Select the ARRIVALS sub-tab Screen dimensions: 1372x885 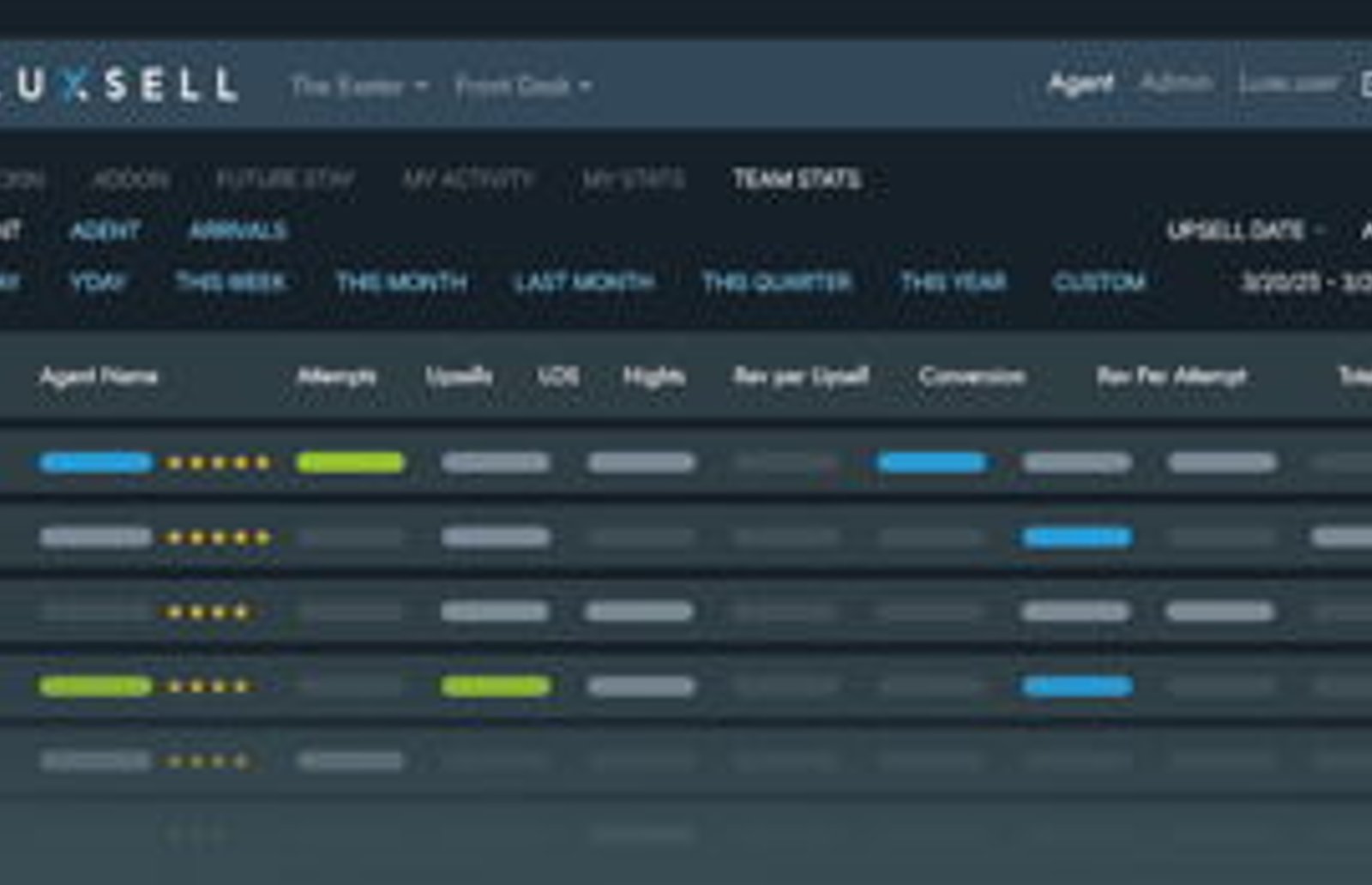[238, 231]
